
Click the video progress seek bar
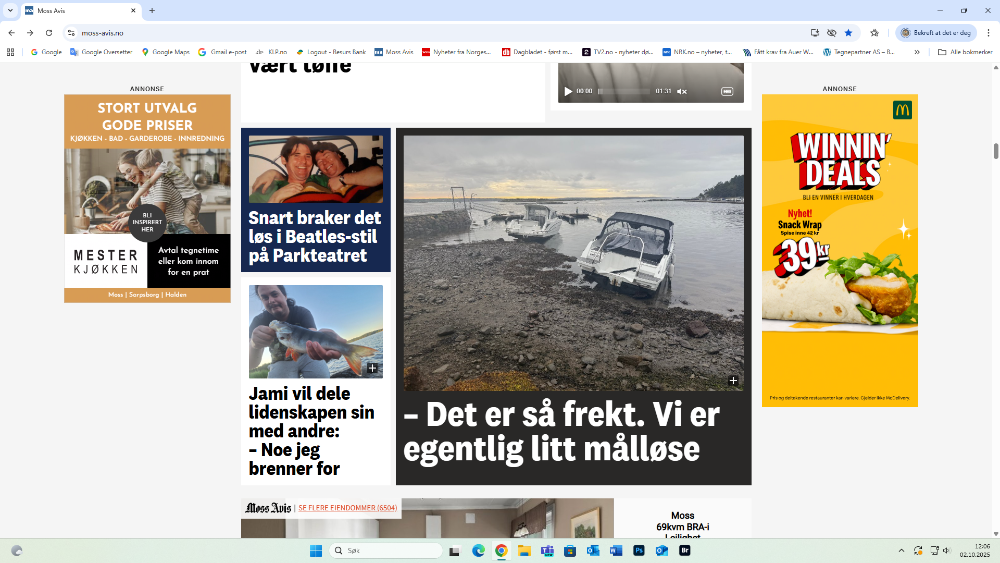pyautogui.click(x=624, y=91)
